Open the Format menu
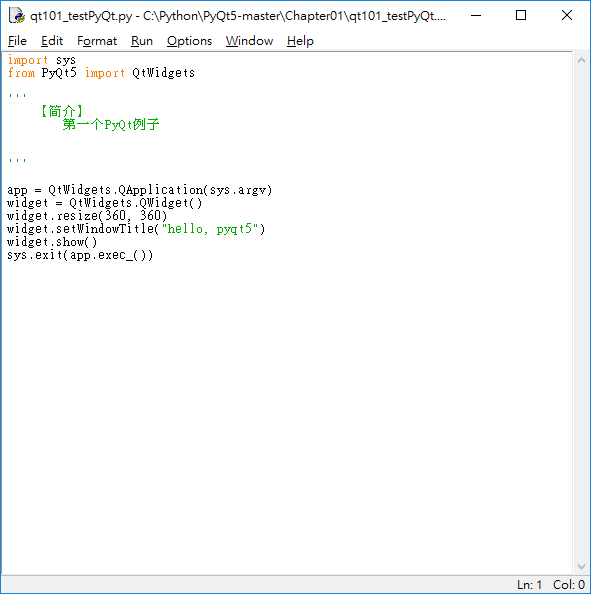This screenshot has height=594, width=591. point(97,41)
